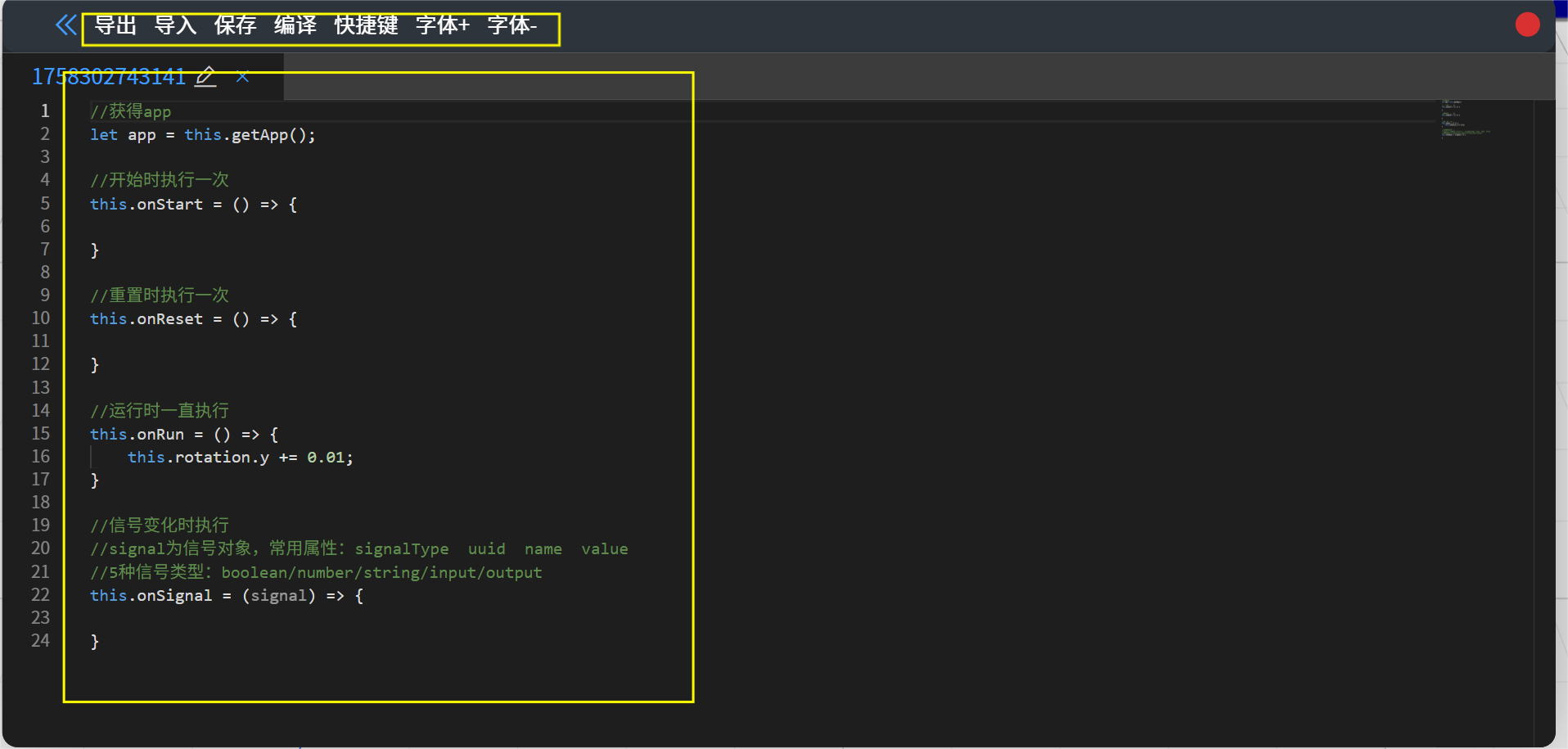
Task: Click 导出 to export the script
Action: (x=115, y=25)
